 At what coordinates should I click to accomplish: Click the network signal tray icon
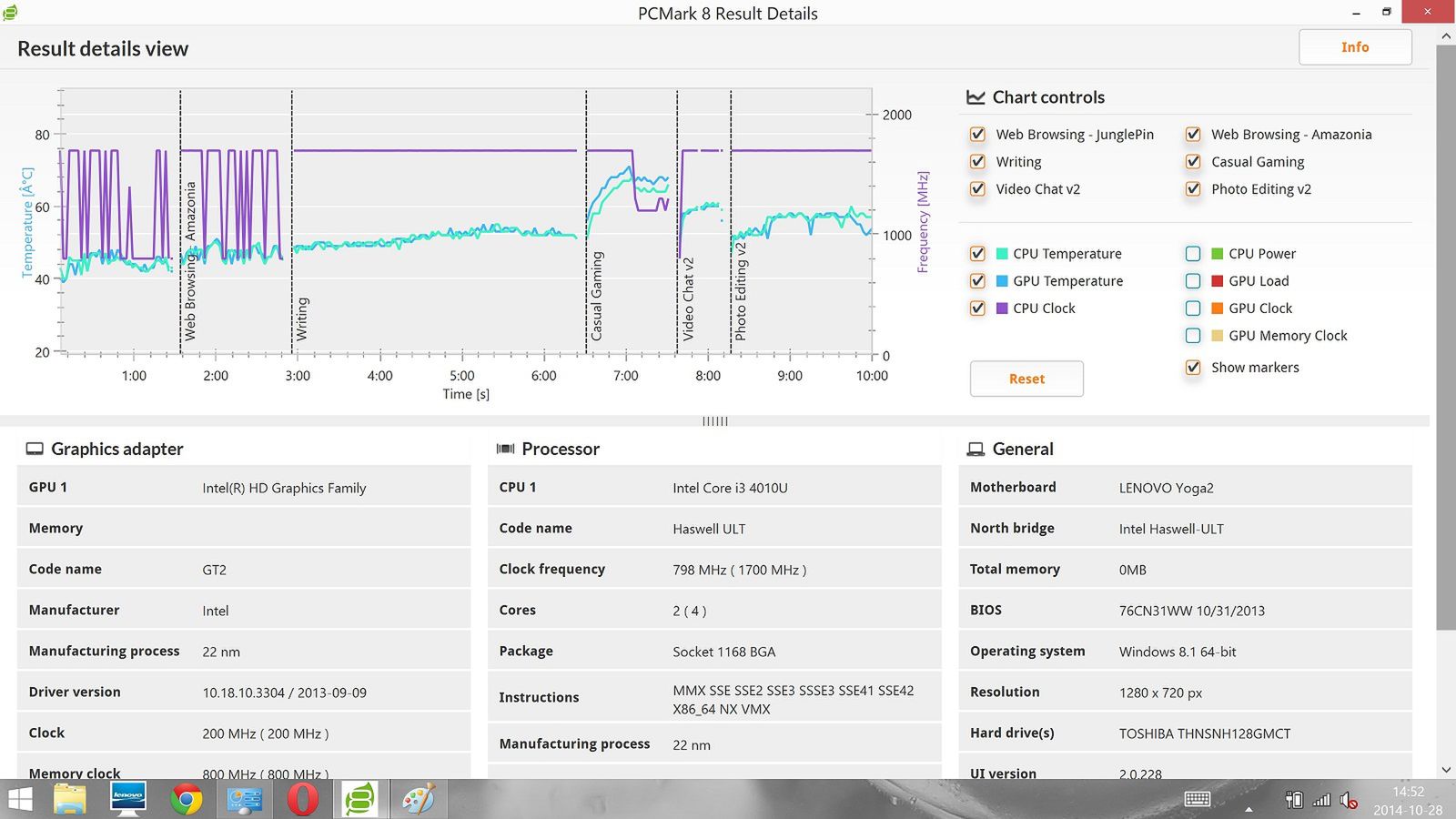[1321, 801]
